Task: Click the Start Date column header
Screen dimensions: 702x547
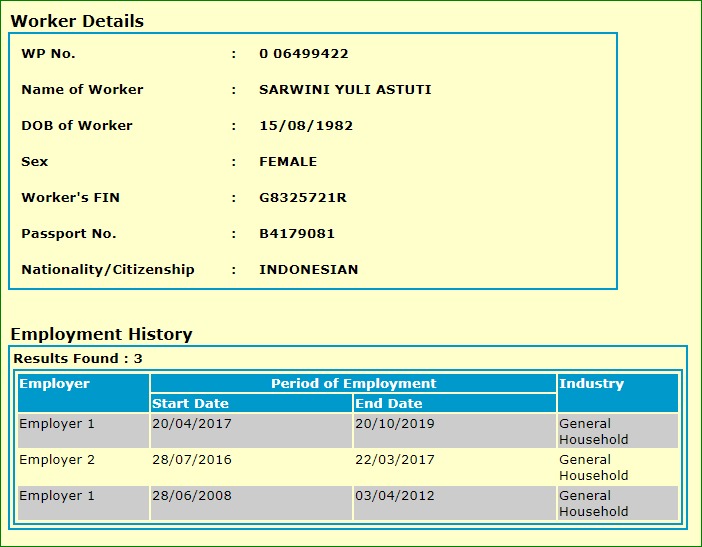Action: tap(190, 404)
